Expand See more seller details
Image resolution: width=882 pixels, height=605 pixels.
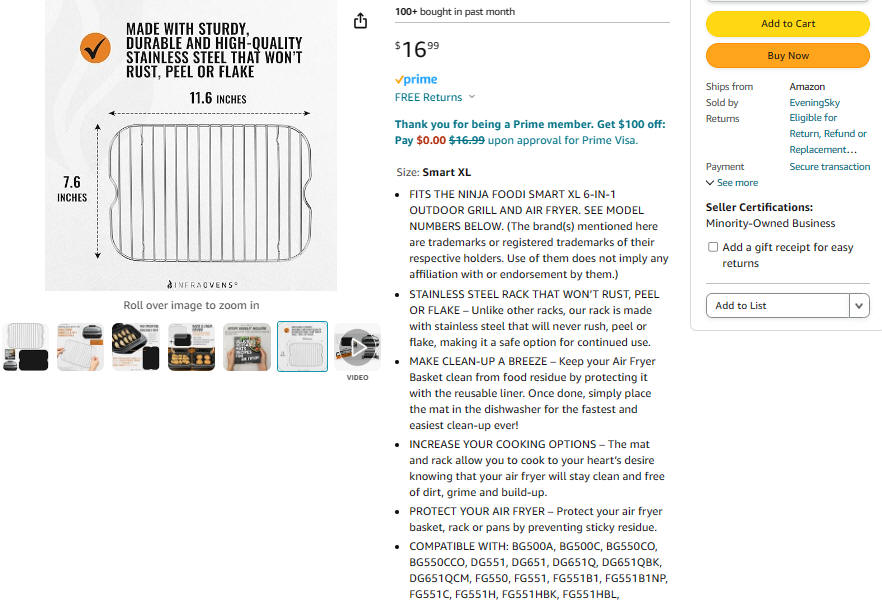pyautogui.click(x=732, y=183)
